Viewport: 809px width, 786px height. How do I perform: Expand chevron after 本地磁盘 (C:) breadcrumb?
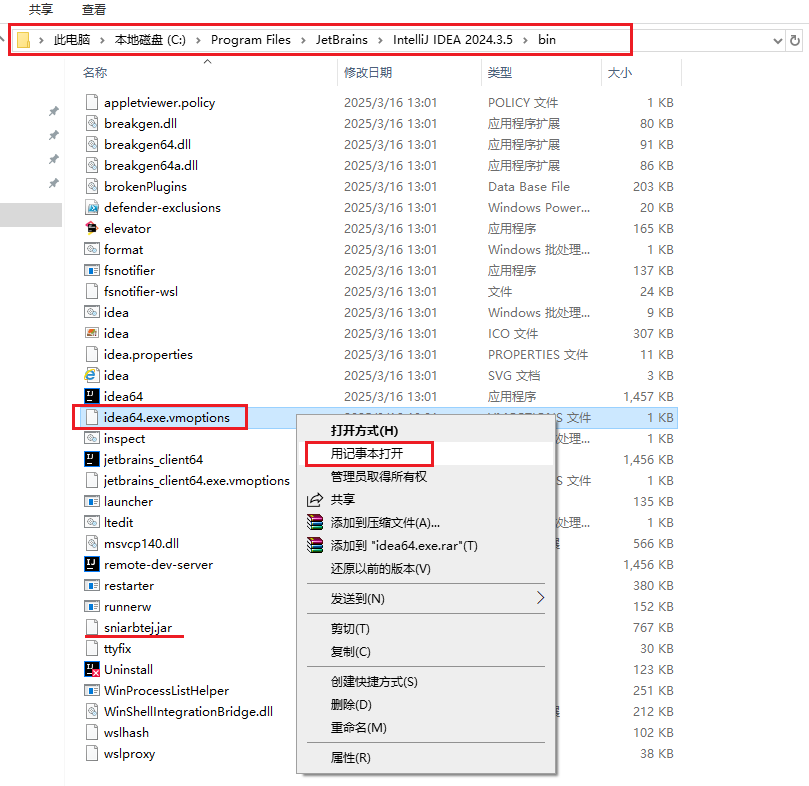pyautogui.click(x=198, y=40)
